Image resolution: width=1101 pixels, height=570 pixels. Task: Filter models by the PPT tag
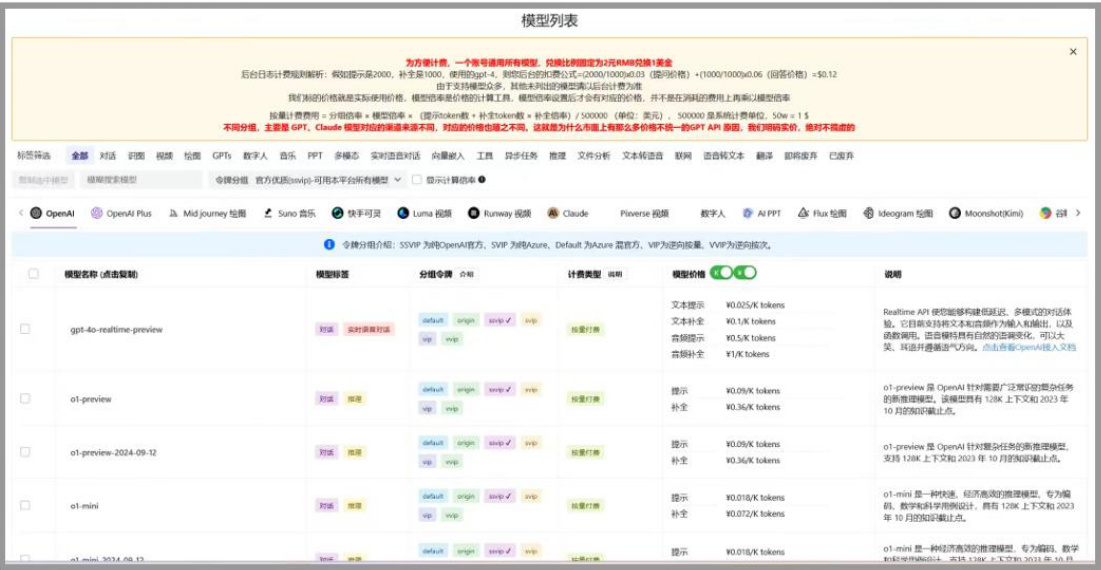coord(315,156)
